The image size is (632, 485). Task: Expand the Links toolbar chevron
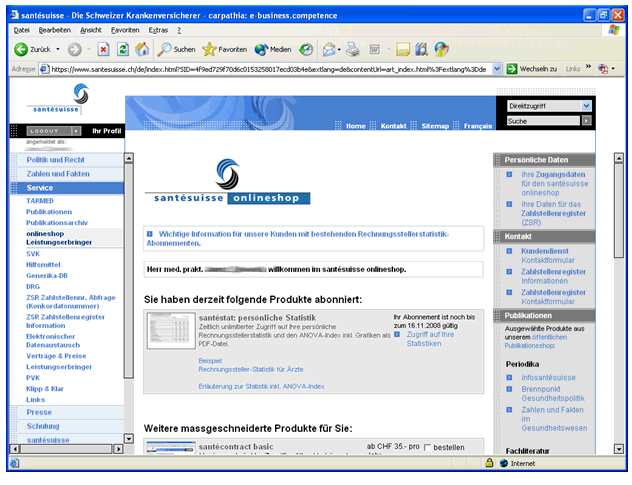point(588,67)
